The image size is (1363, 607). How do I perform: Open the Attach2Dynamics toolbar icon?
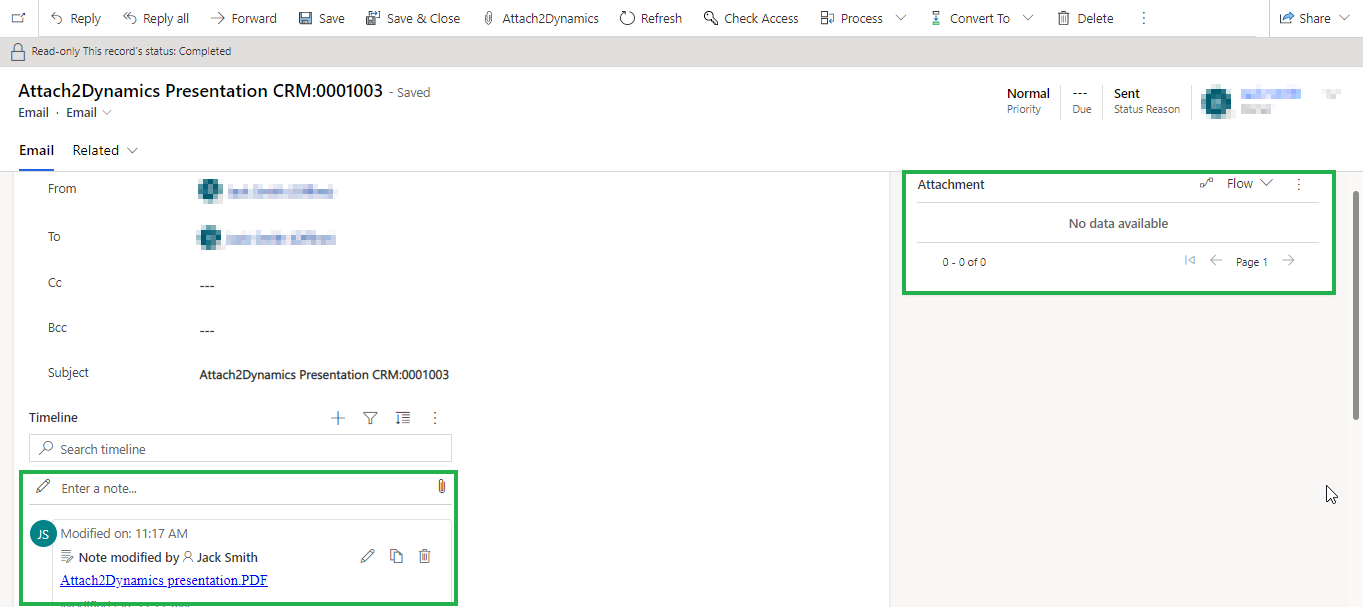[540, 17]
